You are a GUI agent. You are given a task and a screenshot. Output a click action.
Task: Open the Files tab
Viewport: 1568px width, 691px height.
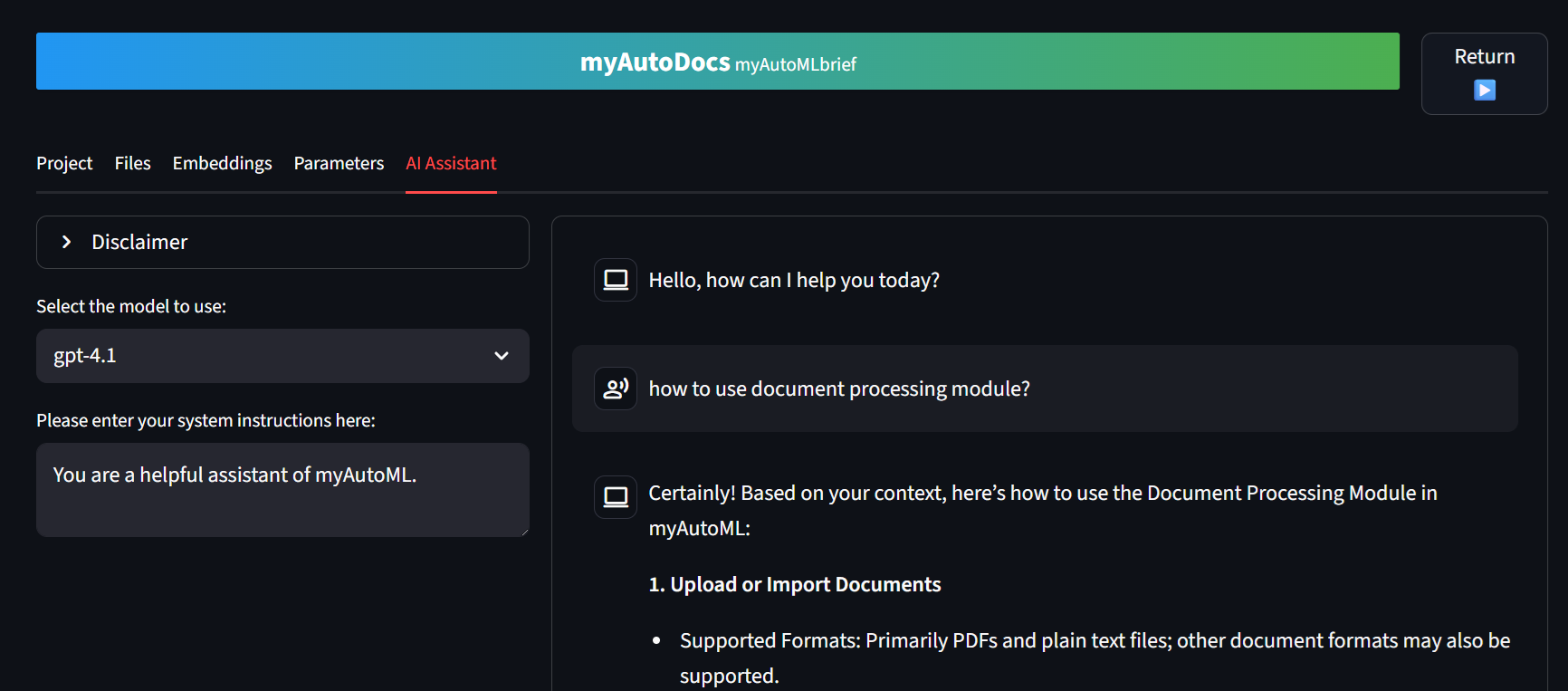(x=132, y=164)
